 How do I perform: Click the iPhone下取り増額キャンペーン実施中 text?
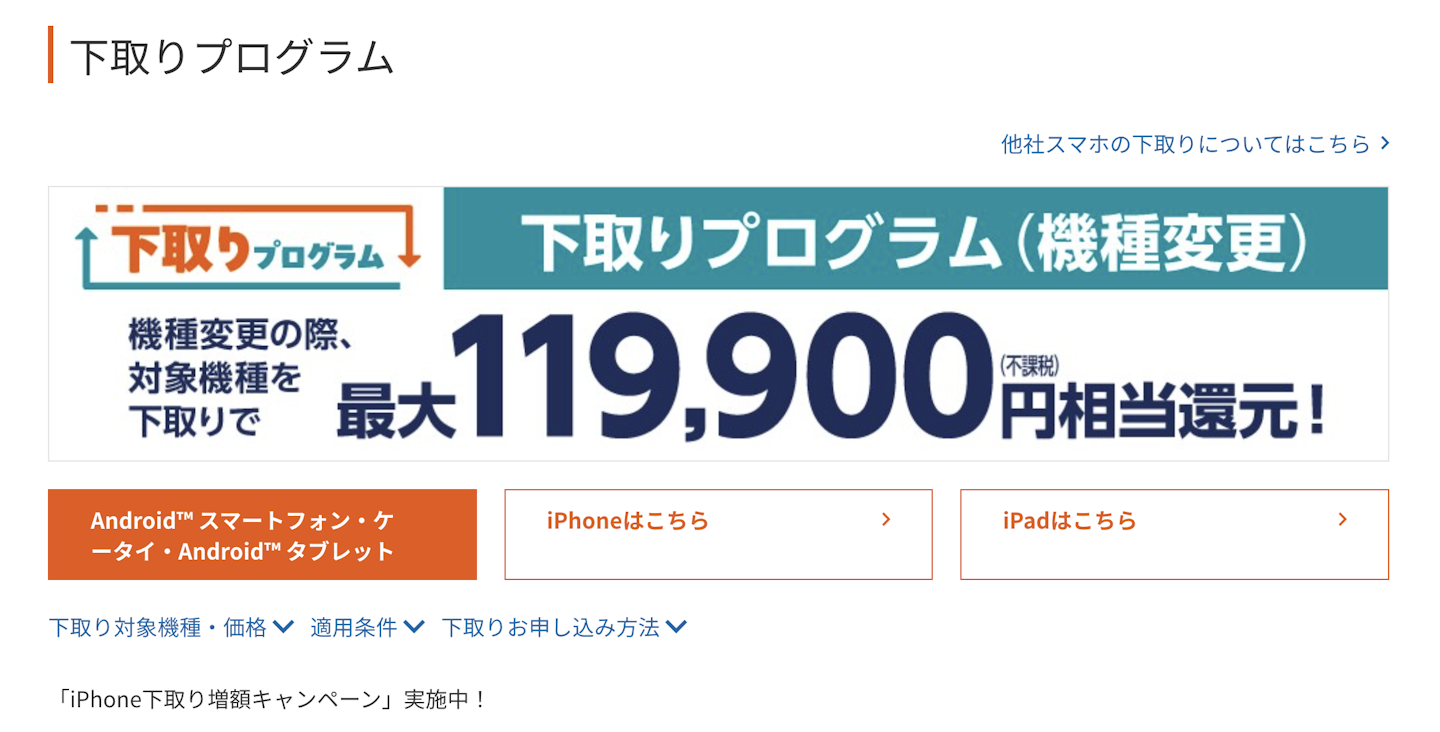coord(270,699)
